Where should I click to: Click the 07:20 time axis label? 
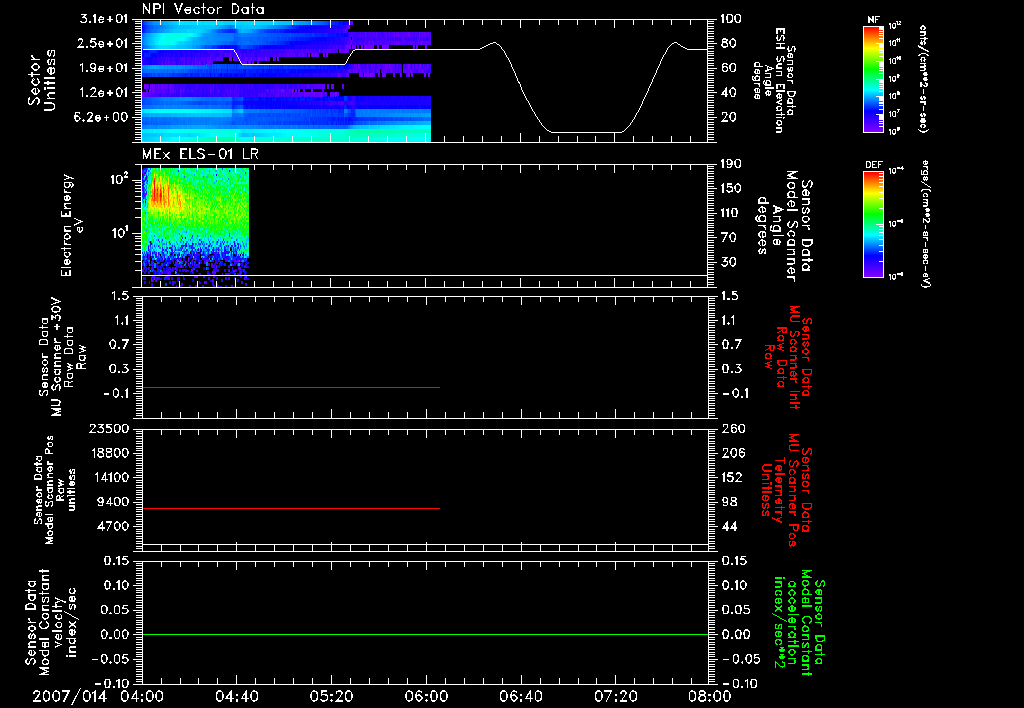[615, 697]
